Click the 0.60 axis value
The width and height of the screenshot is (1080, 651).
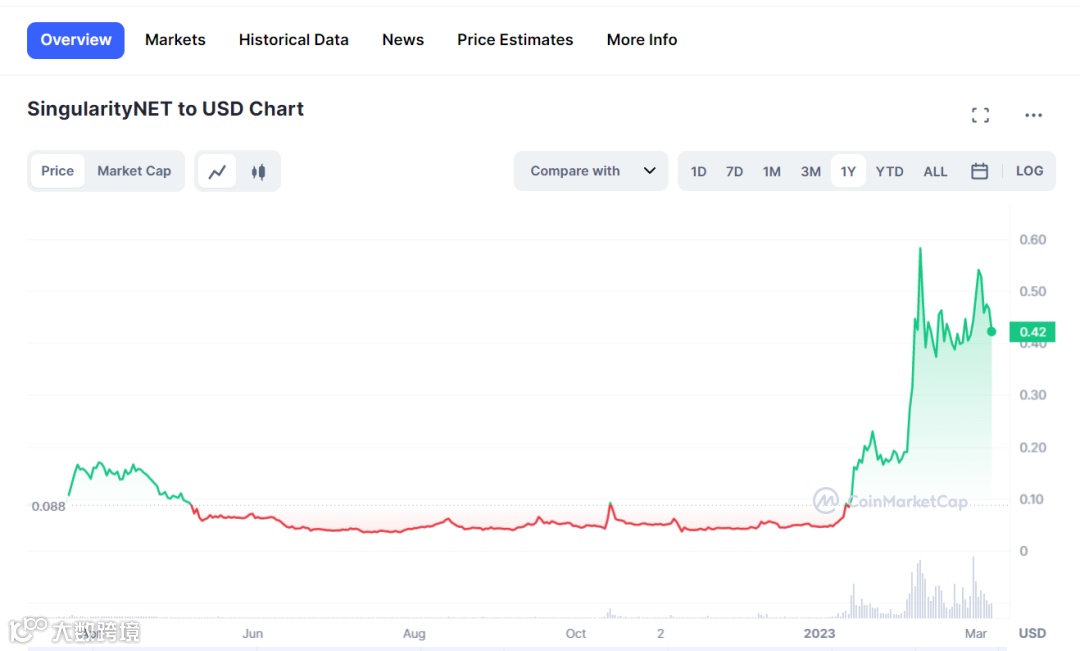(1032, 240)
